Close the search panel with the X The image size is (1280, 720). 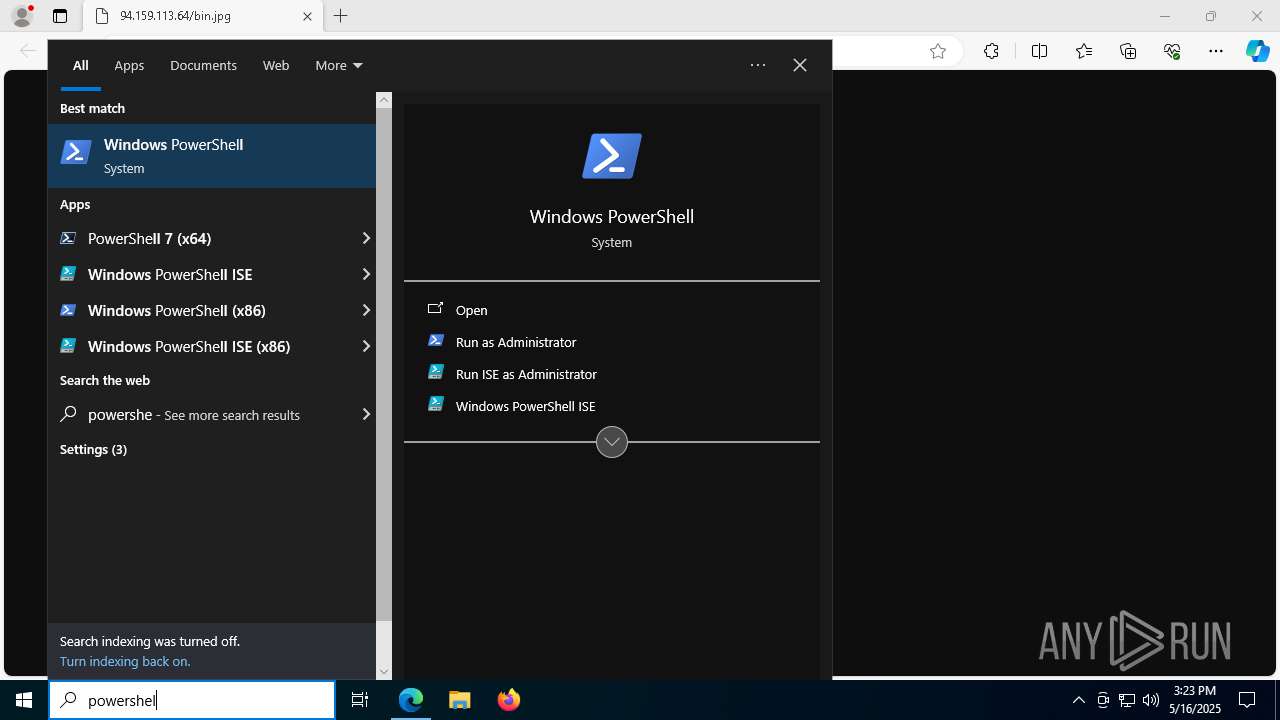click(800, 65)
